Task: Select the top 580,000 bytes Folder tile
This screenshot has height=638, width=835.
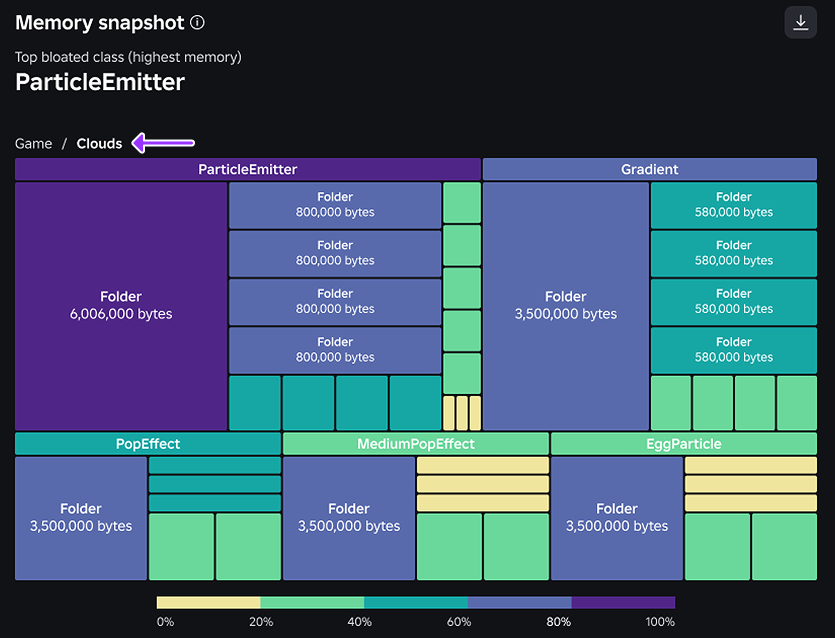Action: (734, 205)
